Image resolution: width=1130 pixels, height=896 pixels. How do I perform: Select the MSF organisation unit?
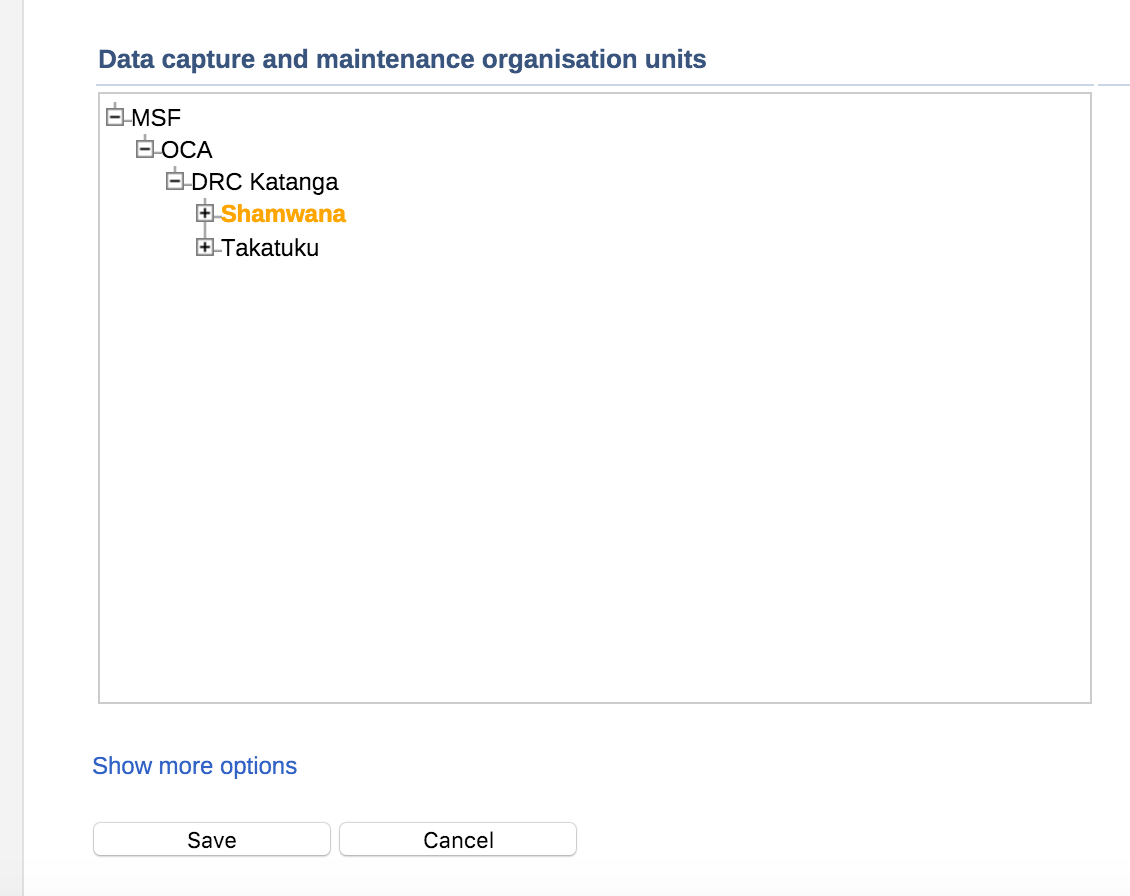pyautogui.click(x=157, y=118)
